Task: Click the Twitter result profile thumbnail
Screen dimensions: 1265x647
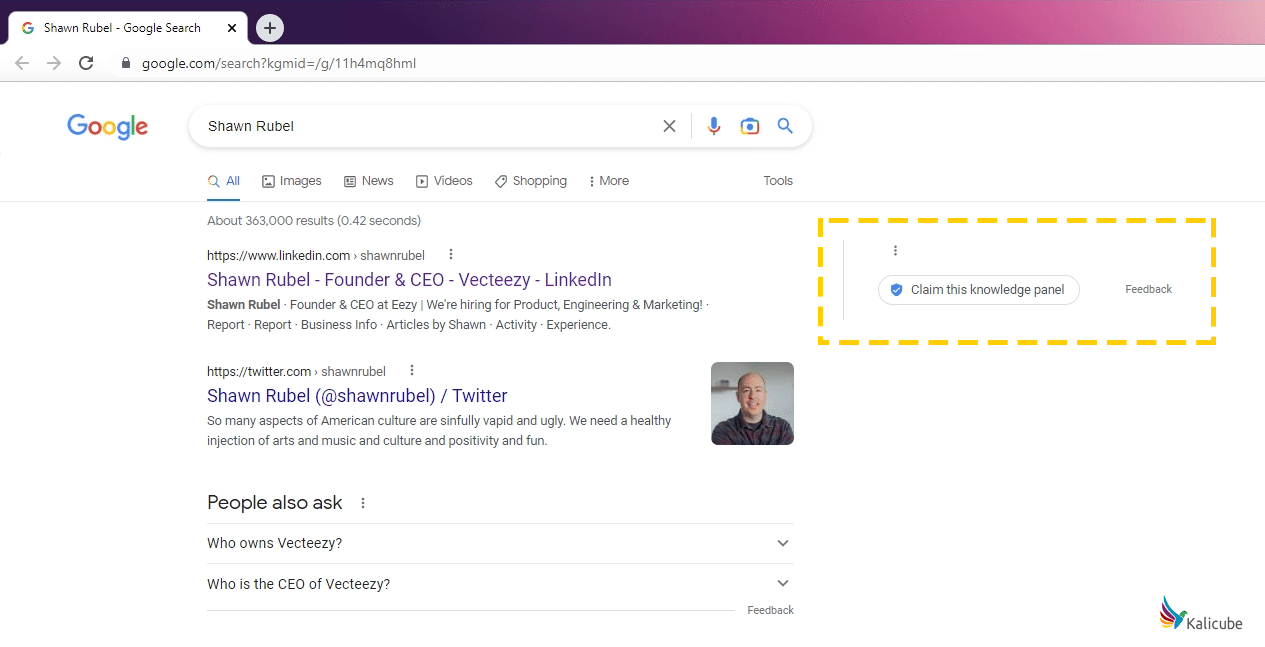Action: 752,403
